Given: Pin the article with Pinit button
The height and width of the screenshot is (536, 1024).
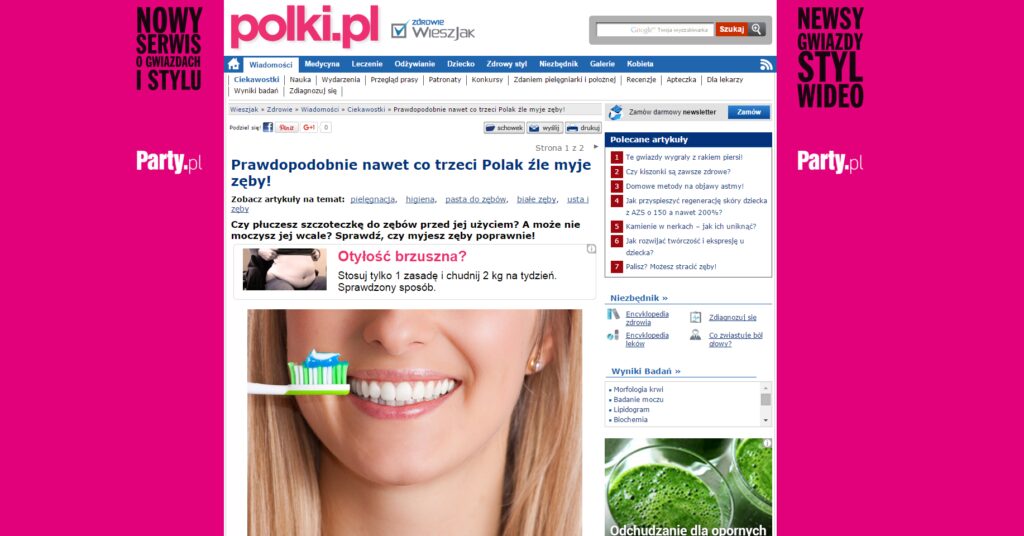Looking at the screenshot, I should click(x=286, y=127).
